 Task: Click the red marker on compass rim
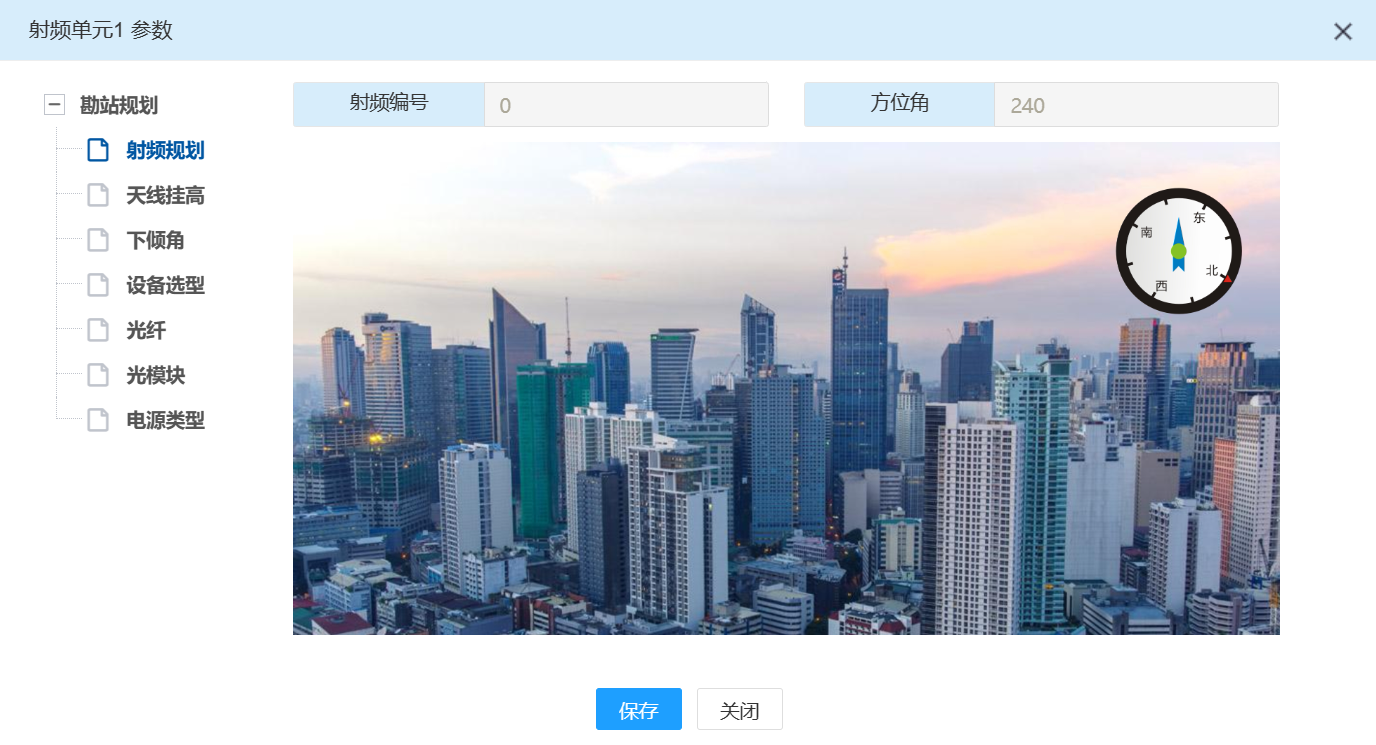click(1227, 279)
